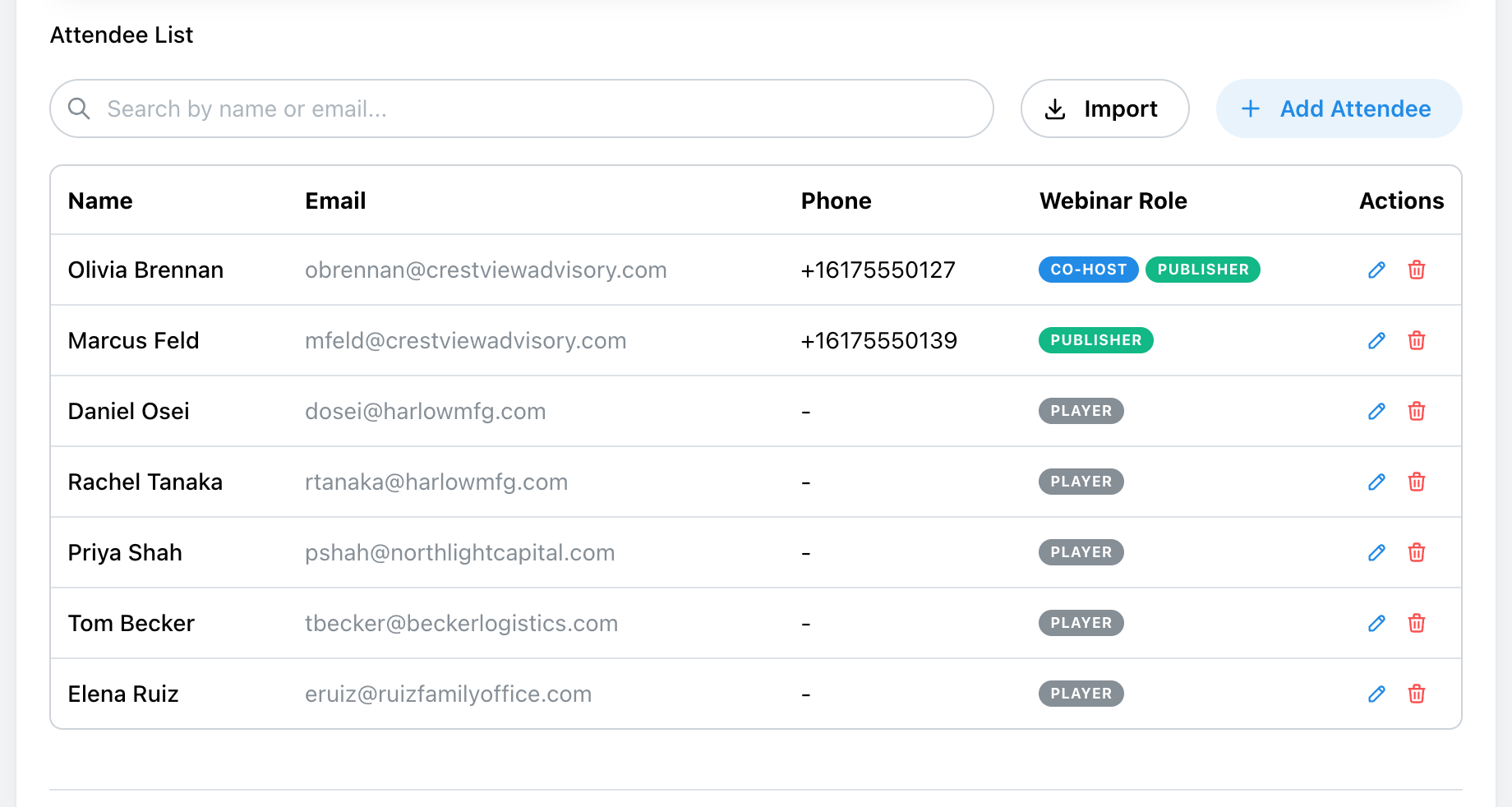The height and width of the screenshot is (807, 1512).
Task: Click Daniel Osei's PLAYER badge
Action: [x=1081, y=411]
